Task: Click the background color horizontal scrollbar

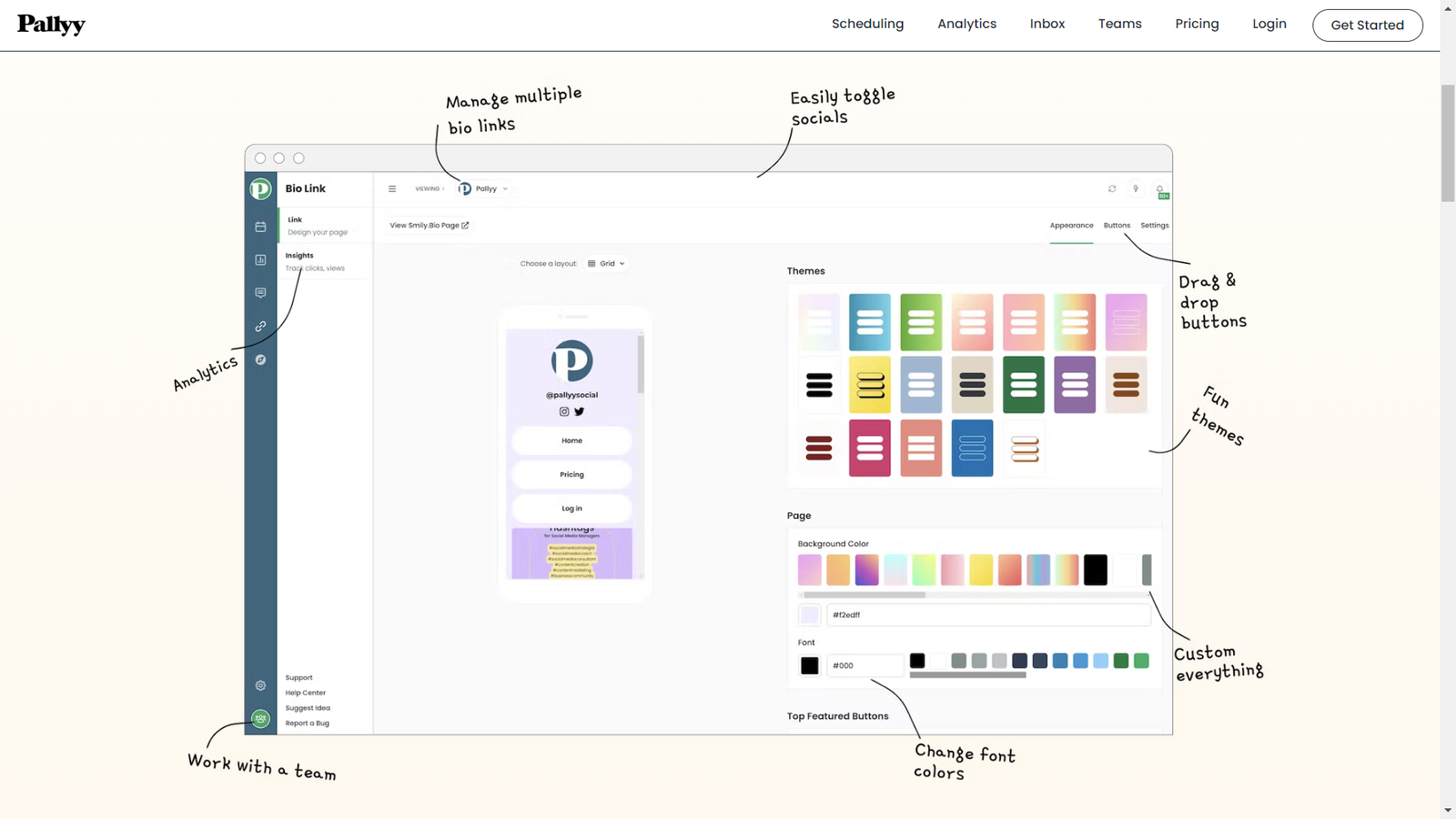Action: [864, 594]
